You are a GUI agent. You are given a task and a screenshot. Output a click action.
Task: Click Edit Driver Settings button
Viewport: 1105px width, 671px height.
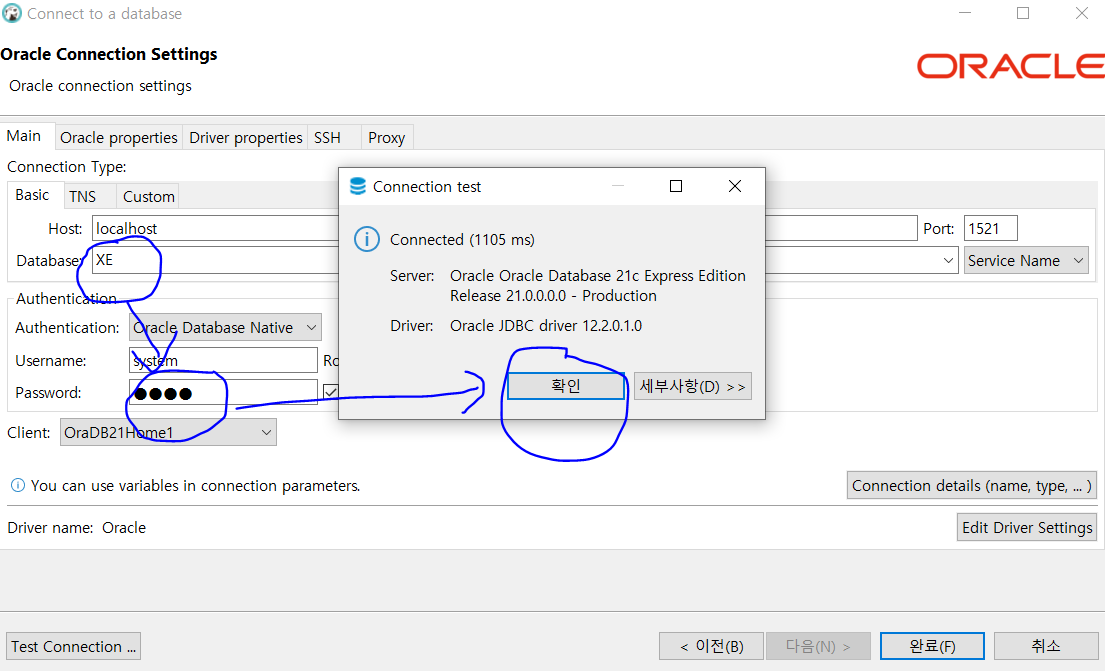tap(1027, 527)
